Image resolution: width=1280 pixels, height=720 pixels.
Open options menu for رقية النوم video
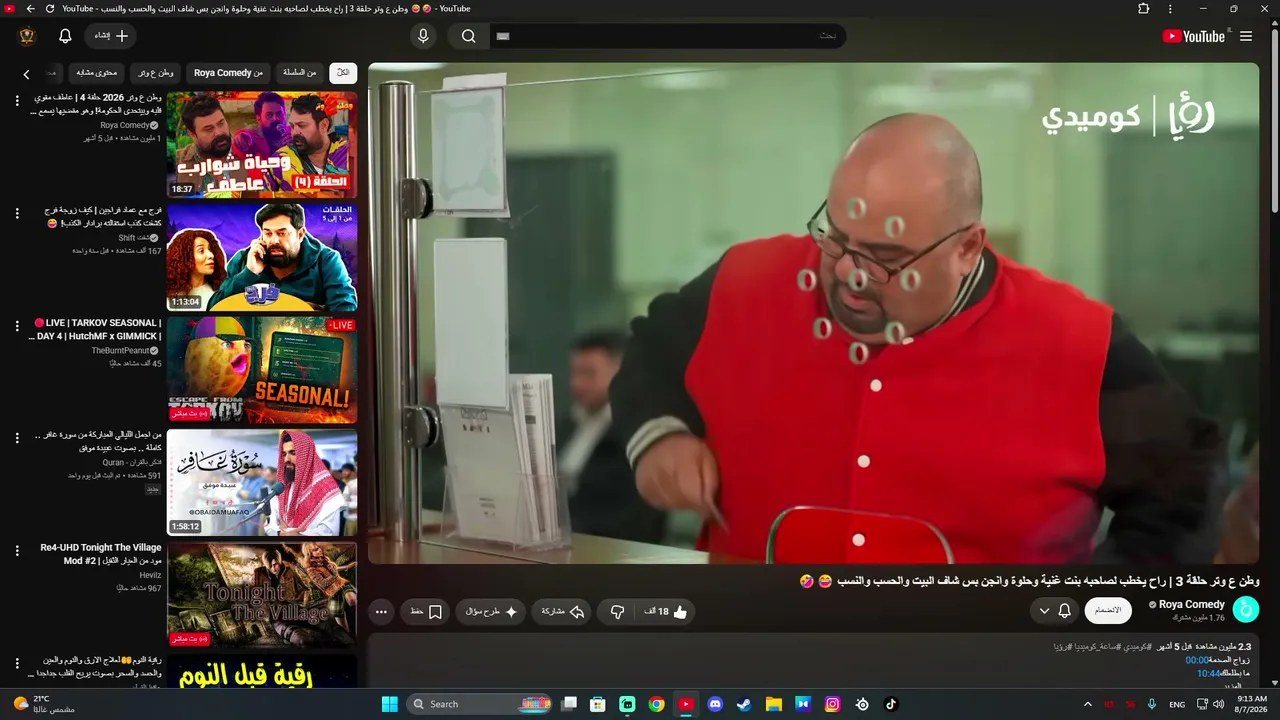point(17,663)
